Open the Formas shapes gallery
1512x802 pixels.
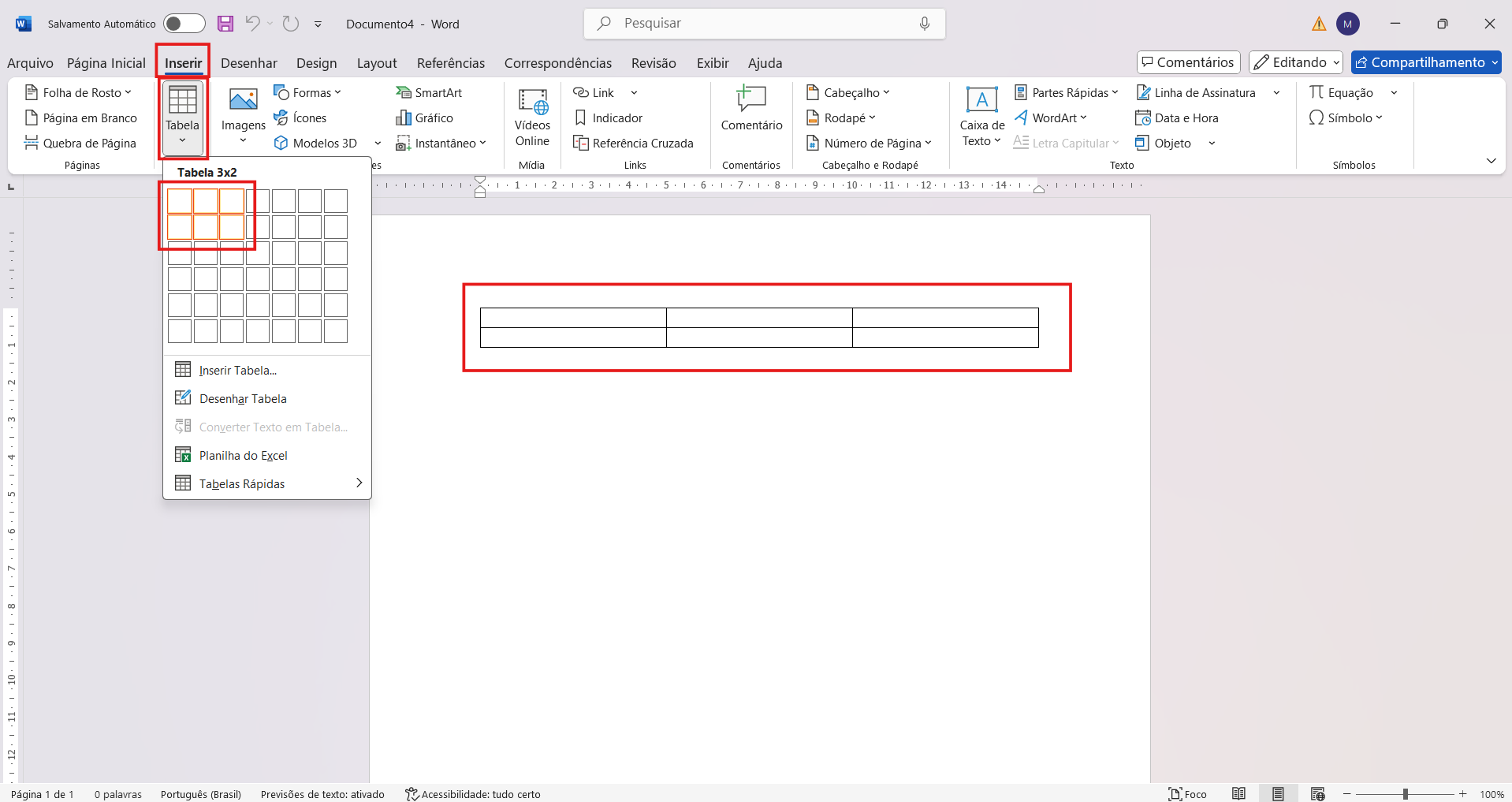click(x=307, y=93)
